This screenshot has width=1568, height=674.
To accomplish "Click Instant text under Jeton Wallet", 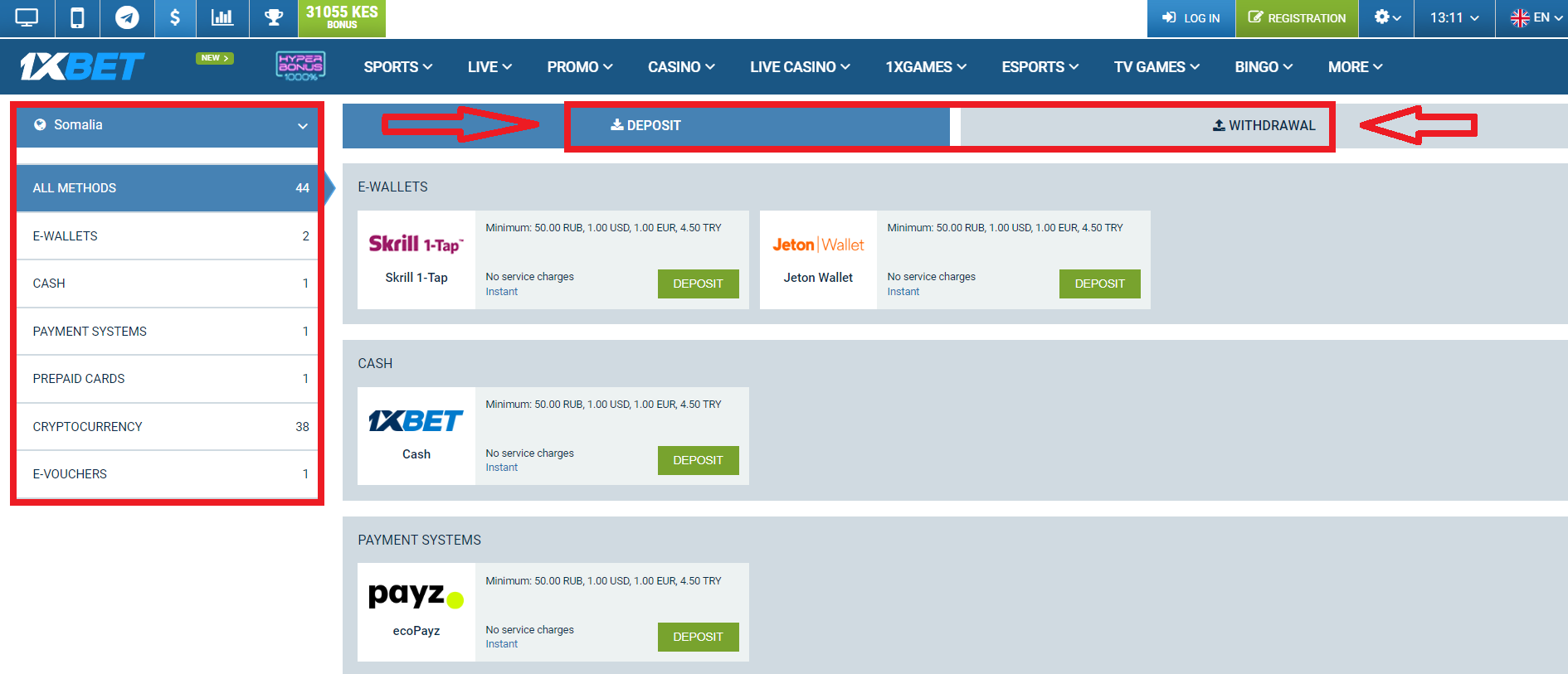I will pyautogui.click(x=903, y=292).
